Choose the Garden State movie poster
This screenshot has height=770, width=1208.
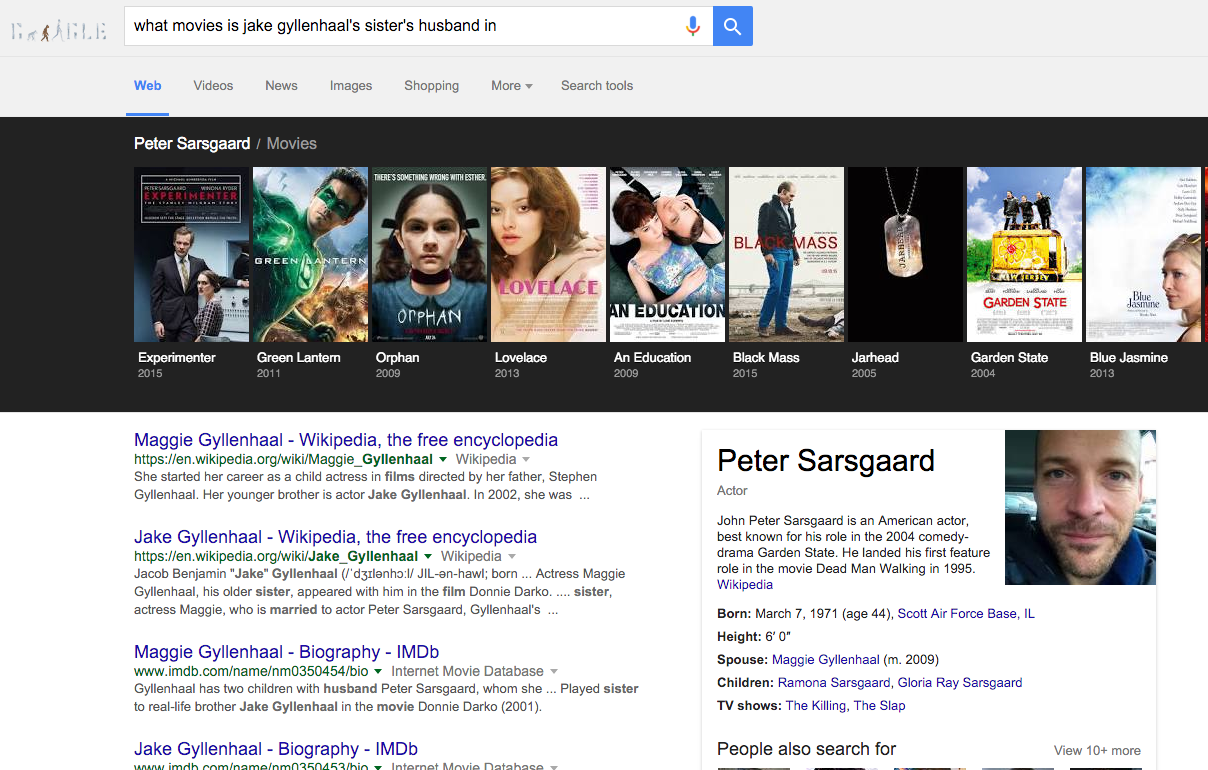1025,254
